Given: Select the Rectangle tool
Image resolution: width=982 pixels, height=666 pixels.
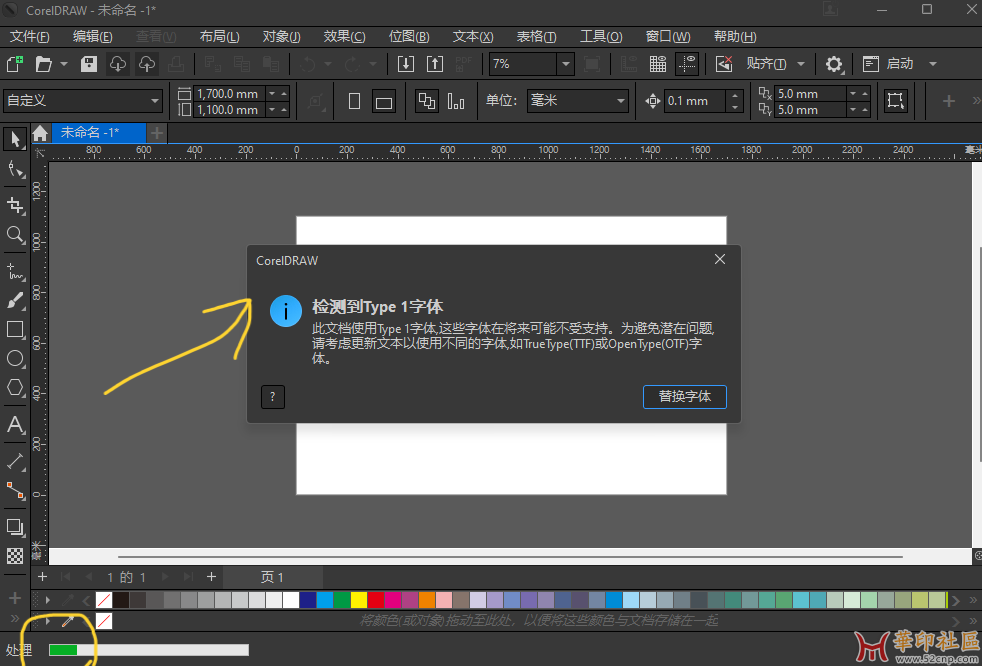Looking at the screenshot, I should click(x=15, y=330).
